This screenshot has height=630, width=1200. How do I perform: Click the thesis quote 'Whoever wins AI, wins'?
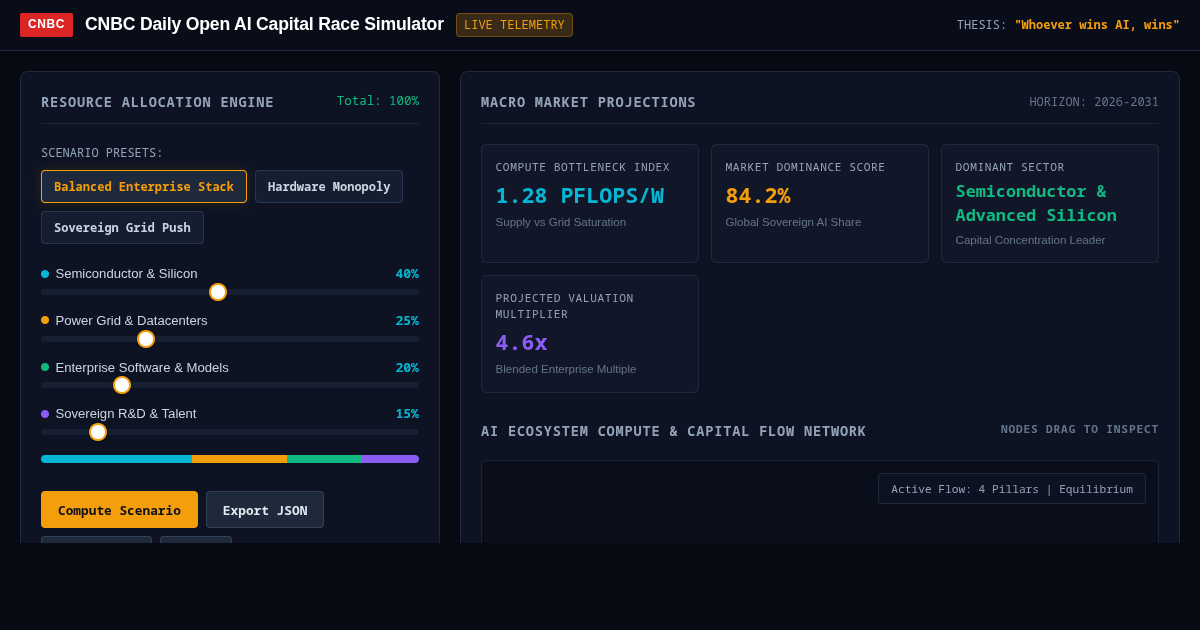point(1097,25)
